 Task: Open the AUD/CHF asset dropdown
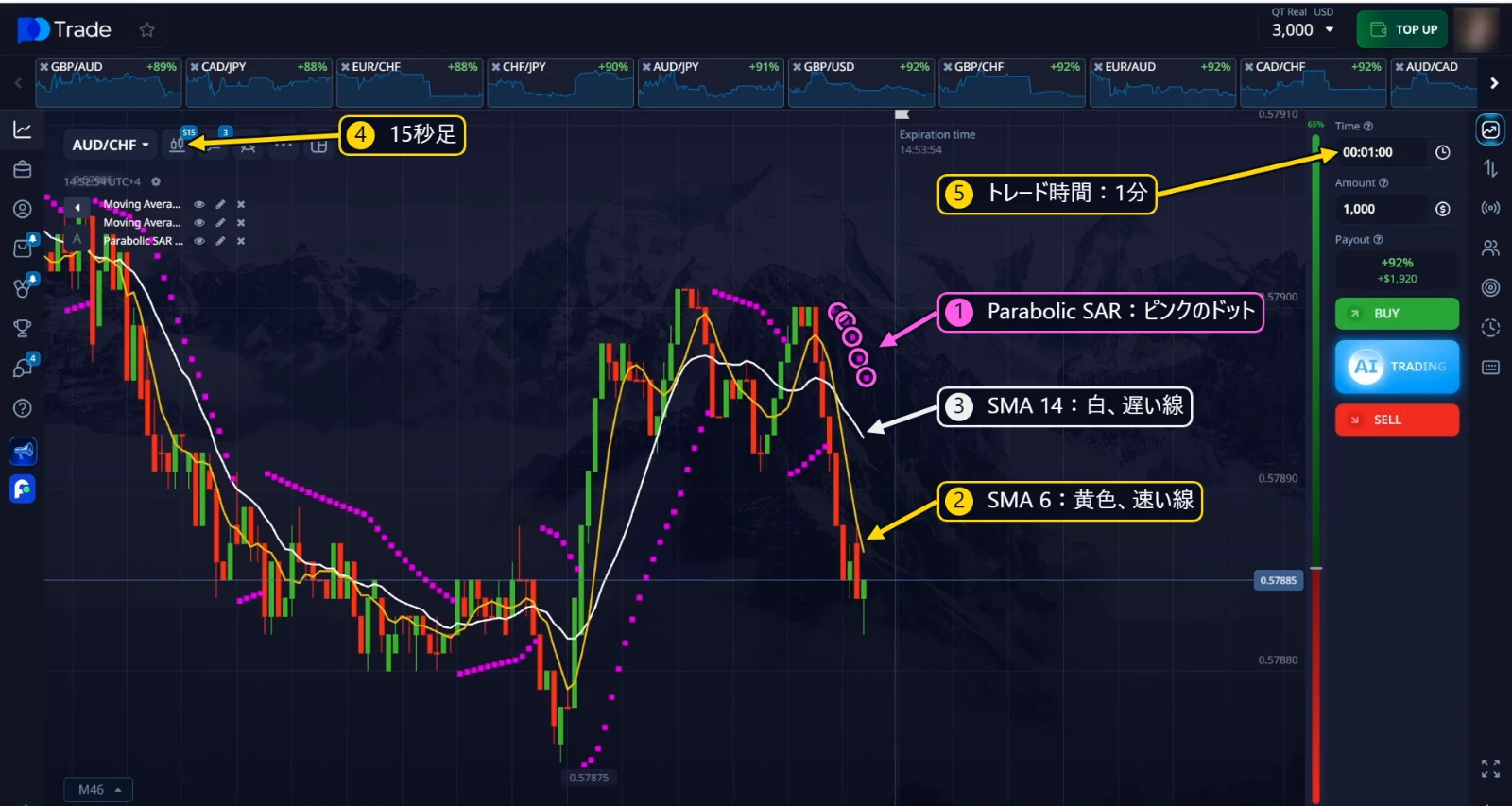tap(111, 145)
